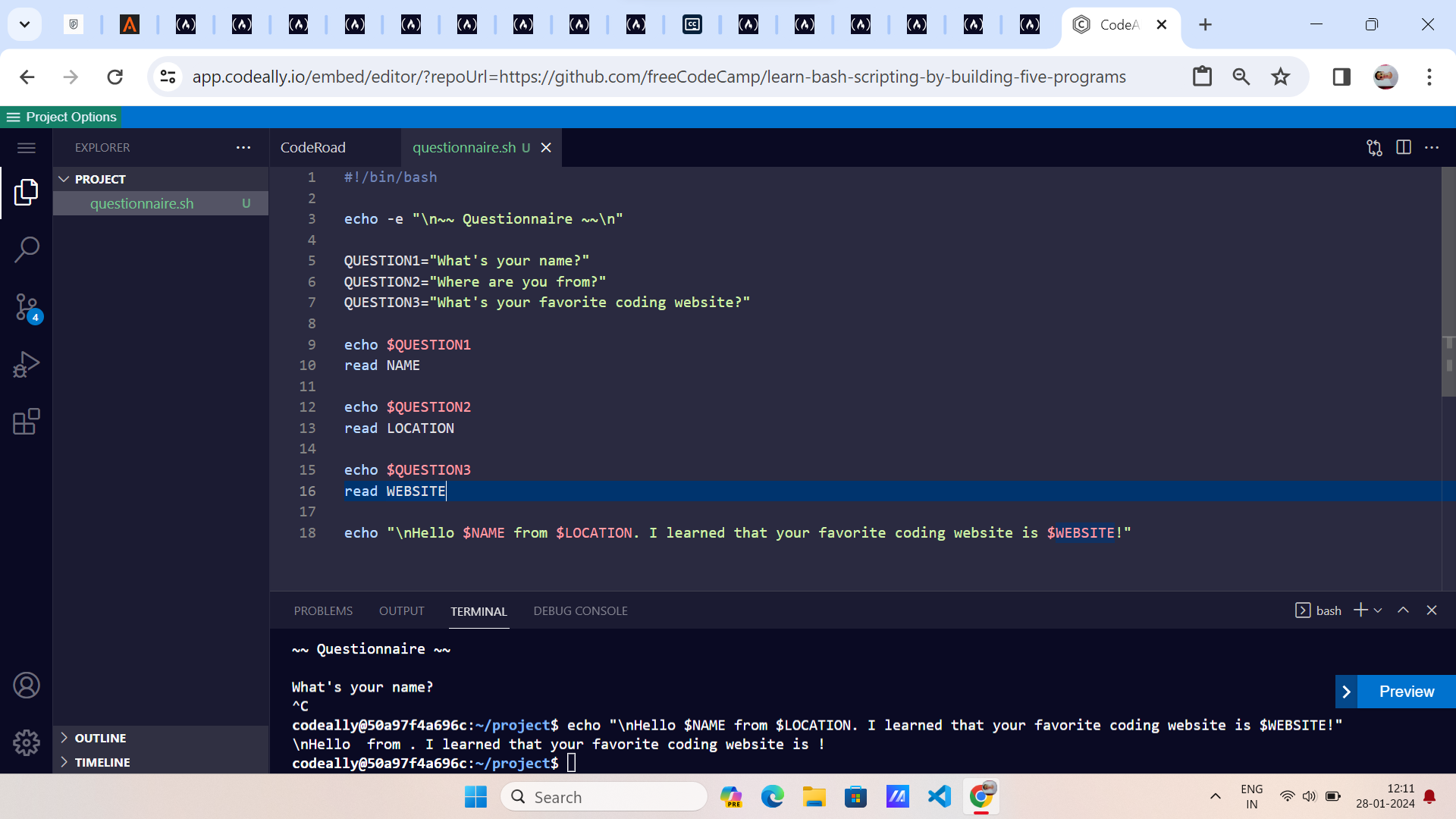Image resolution: width=1456 pixels, height=819 pixels.
Task: Collapse the PROJECT folder section
Action: [x=64, y=179]
